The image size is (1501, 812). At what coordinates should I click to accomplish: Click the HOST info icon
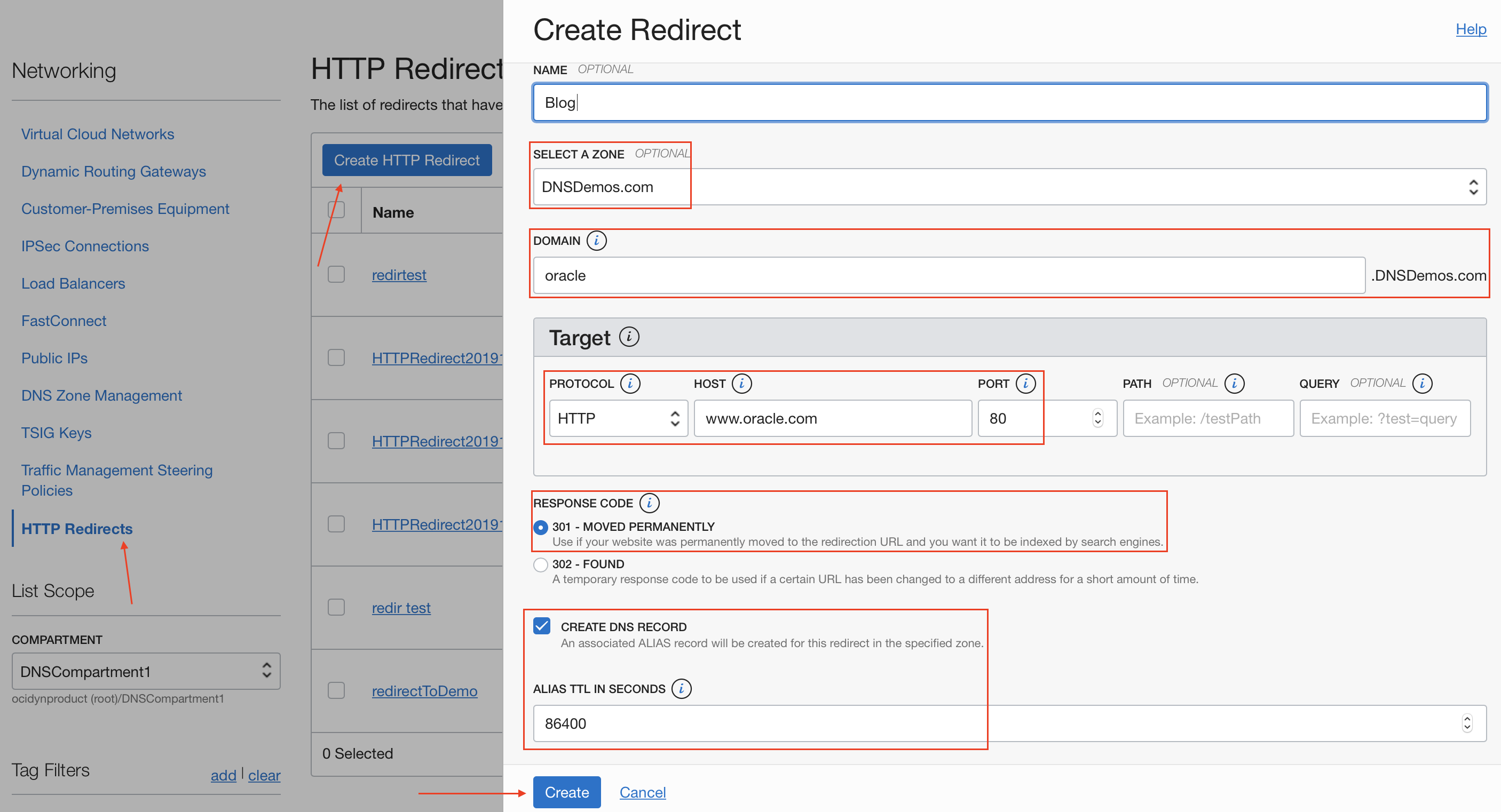tap(741, 383)
